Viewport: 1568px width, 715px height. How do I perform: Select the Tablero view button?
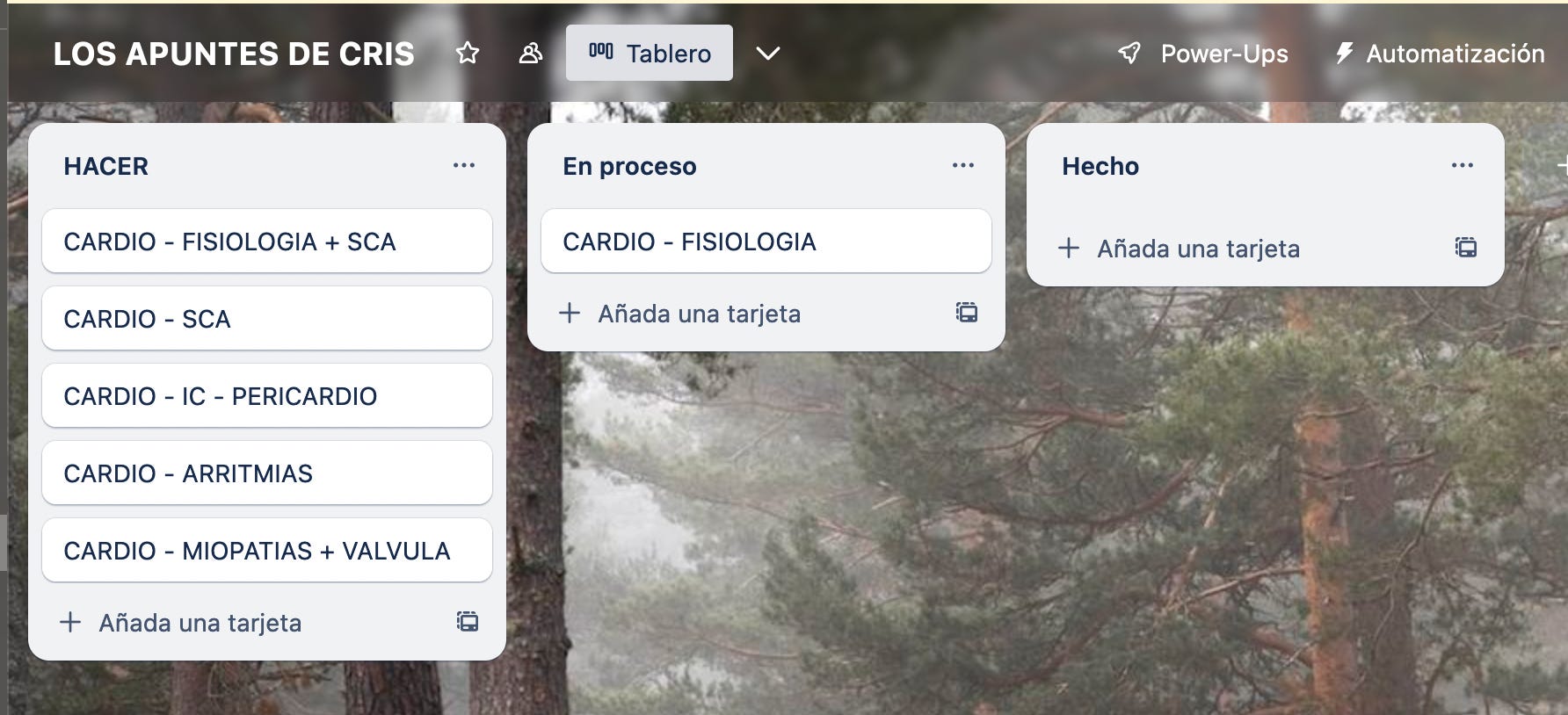pos(650,53)
